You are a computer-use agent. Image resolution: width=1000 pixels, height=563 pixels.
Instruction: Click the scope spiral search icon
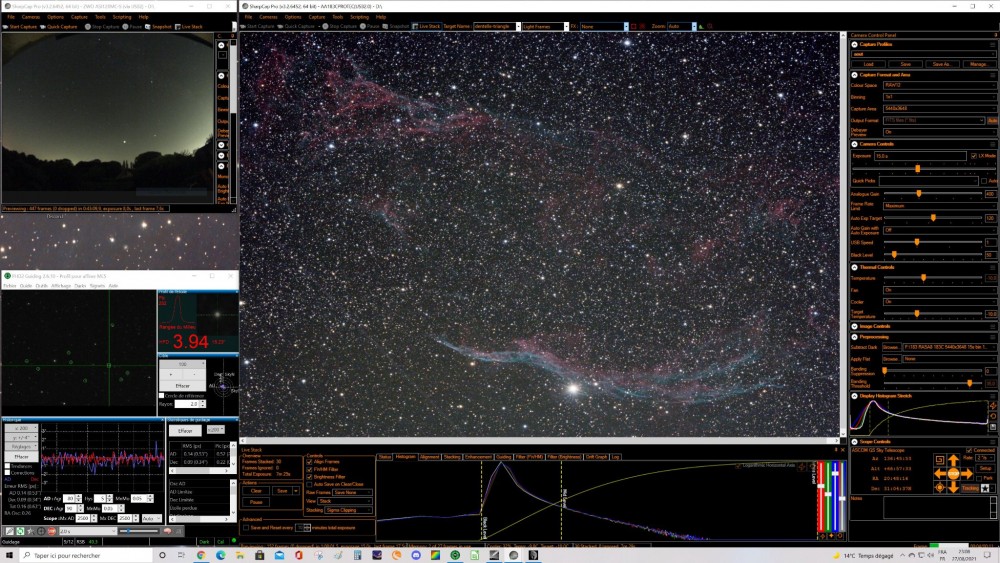(x=940, y=460)
